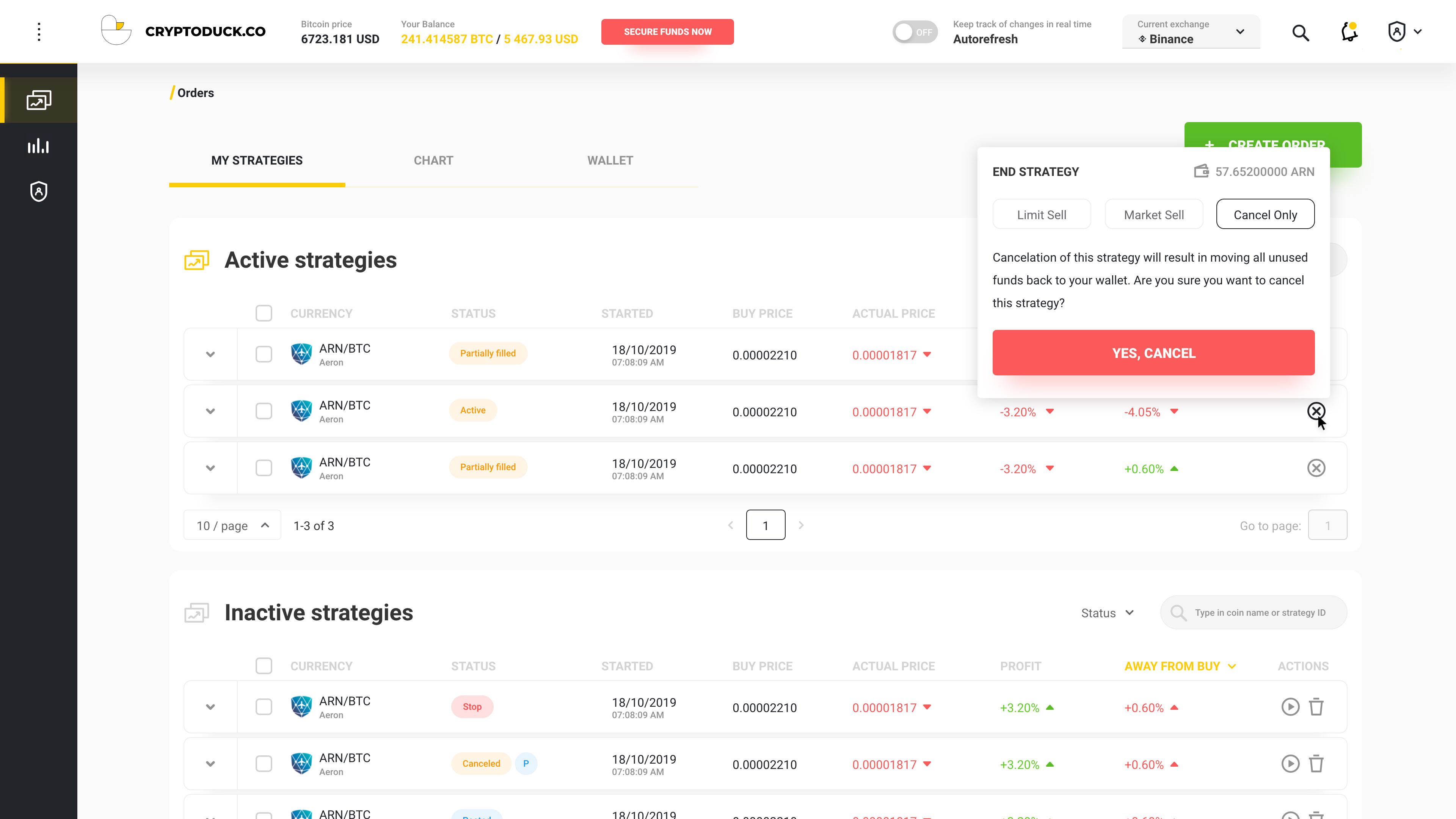Focus the coin name or strategy ID search
The width and height of the screenshot is (1456, 819).
click(1254, 613)
